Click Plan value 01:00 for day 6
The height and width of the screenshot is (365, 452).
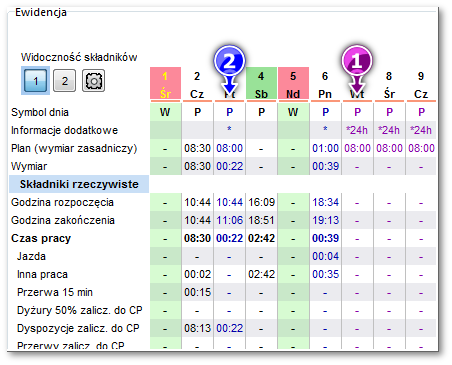pyautogui.click(x=325, y=148)
